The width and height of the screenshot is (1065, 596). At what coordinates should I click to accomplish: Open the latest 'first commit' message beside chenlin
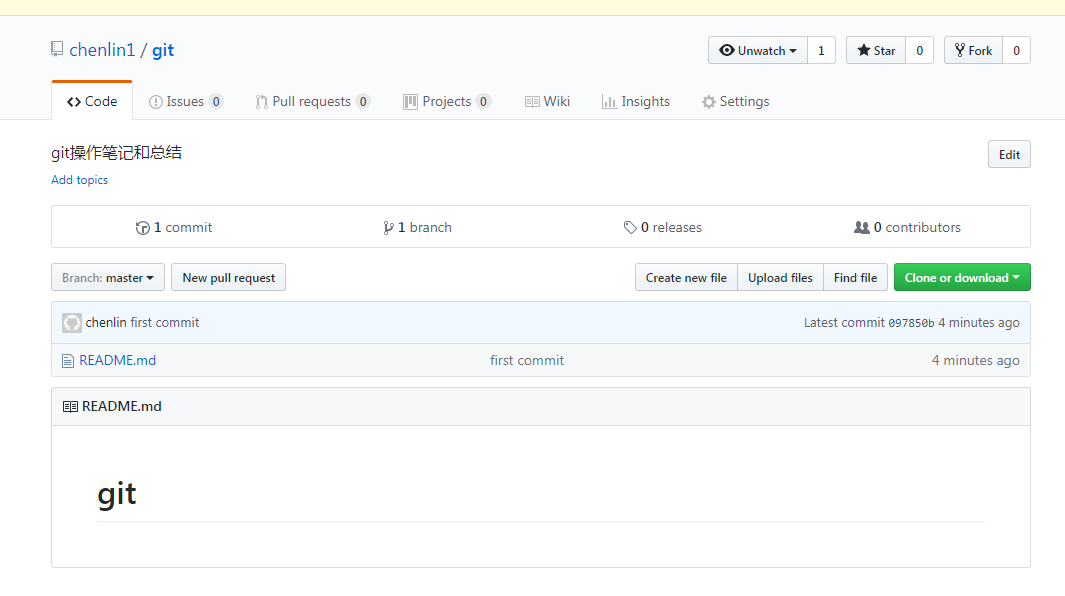tap(165, 323)
